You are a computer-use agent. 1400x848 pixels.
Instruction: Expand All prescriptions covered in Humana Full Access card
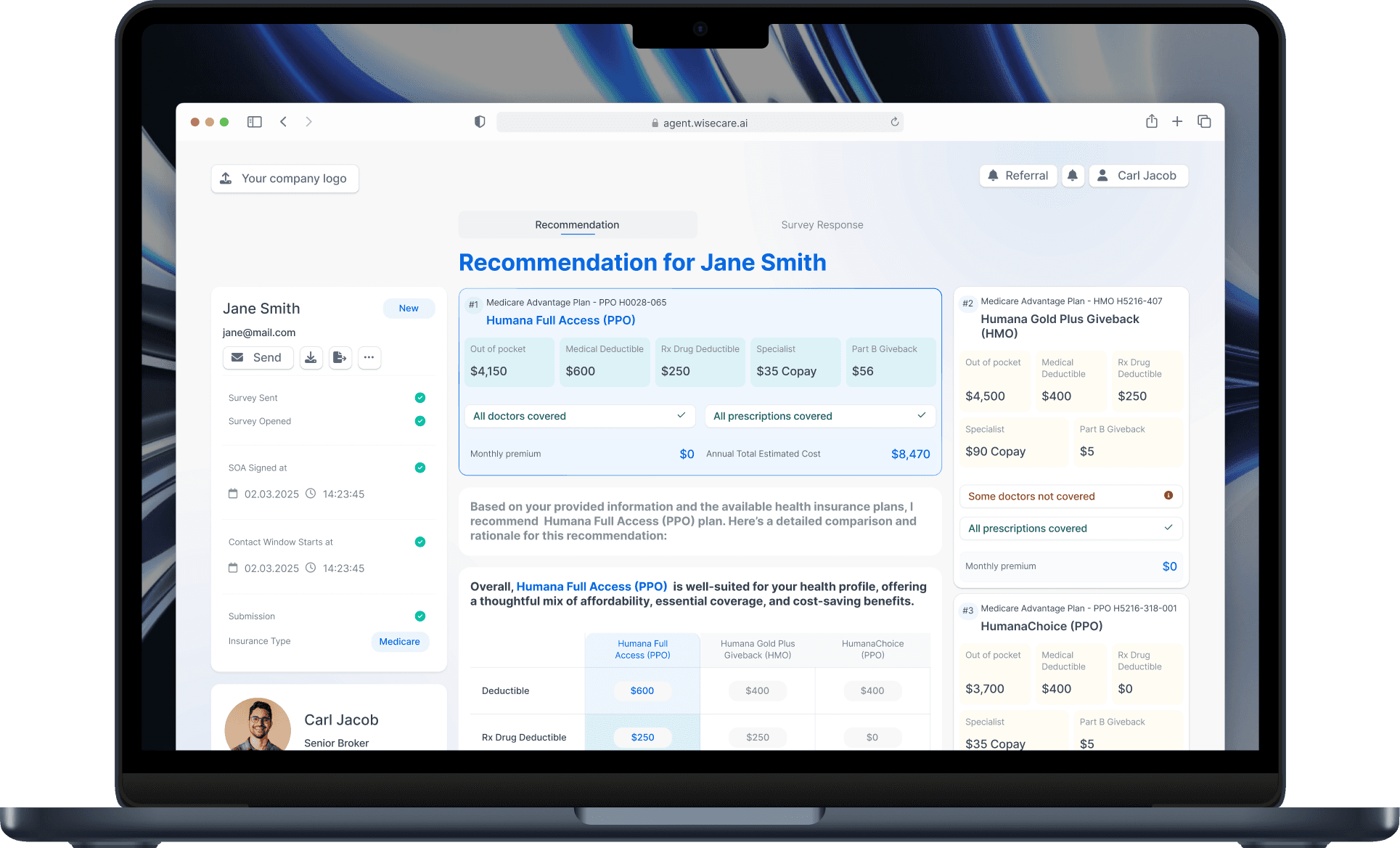[820, 416]
